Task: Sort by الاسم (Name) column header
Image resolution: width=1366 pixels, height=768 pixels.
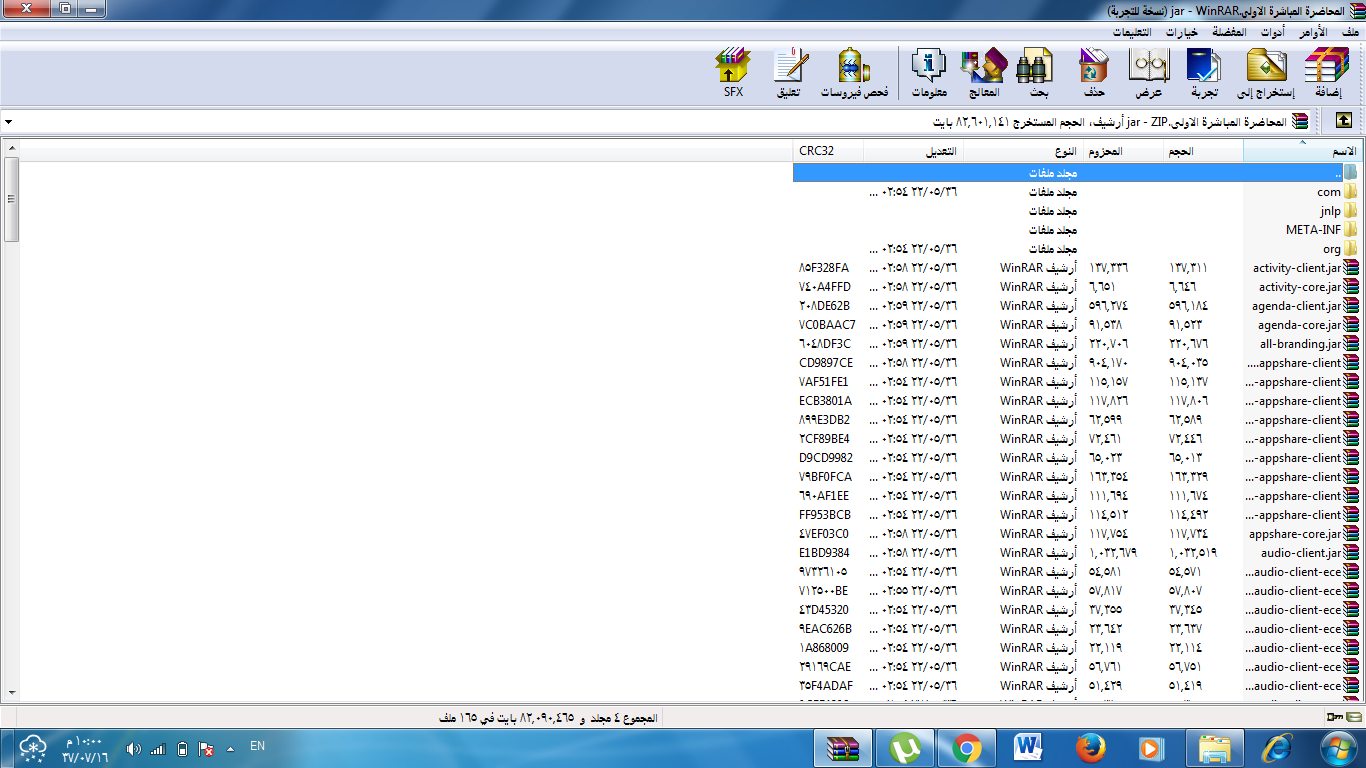Action: tap(1301, 151)
